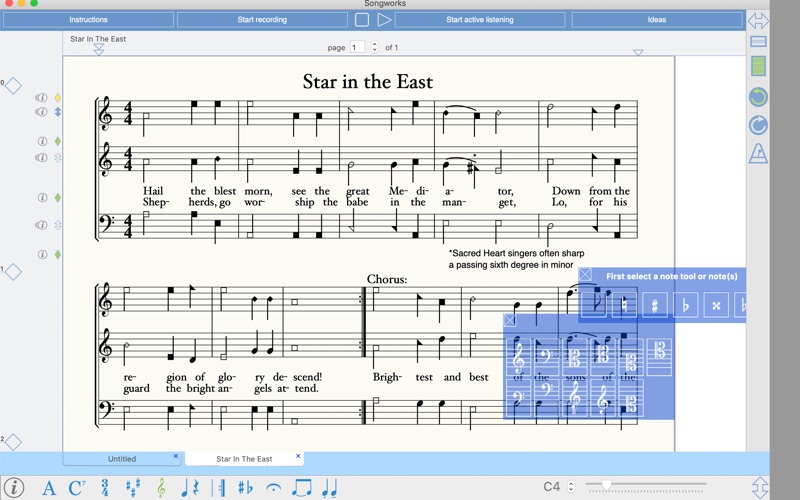Click the vertical double-arrow icon at bottom right

760,487
